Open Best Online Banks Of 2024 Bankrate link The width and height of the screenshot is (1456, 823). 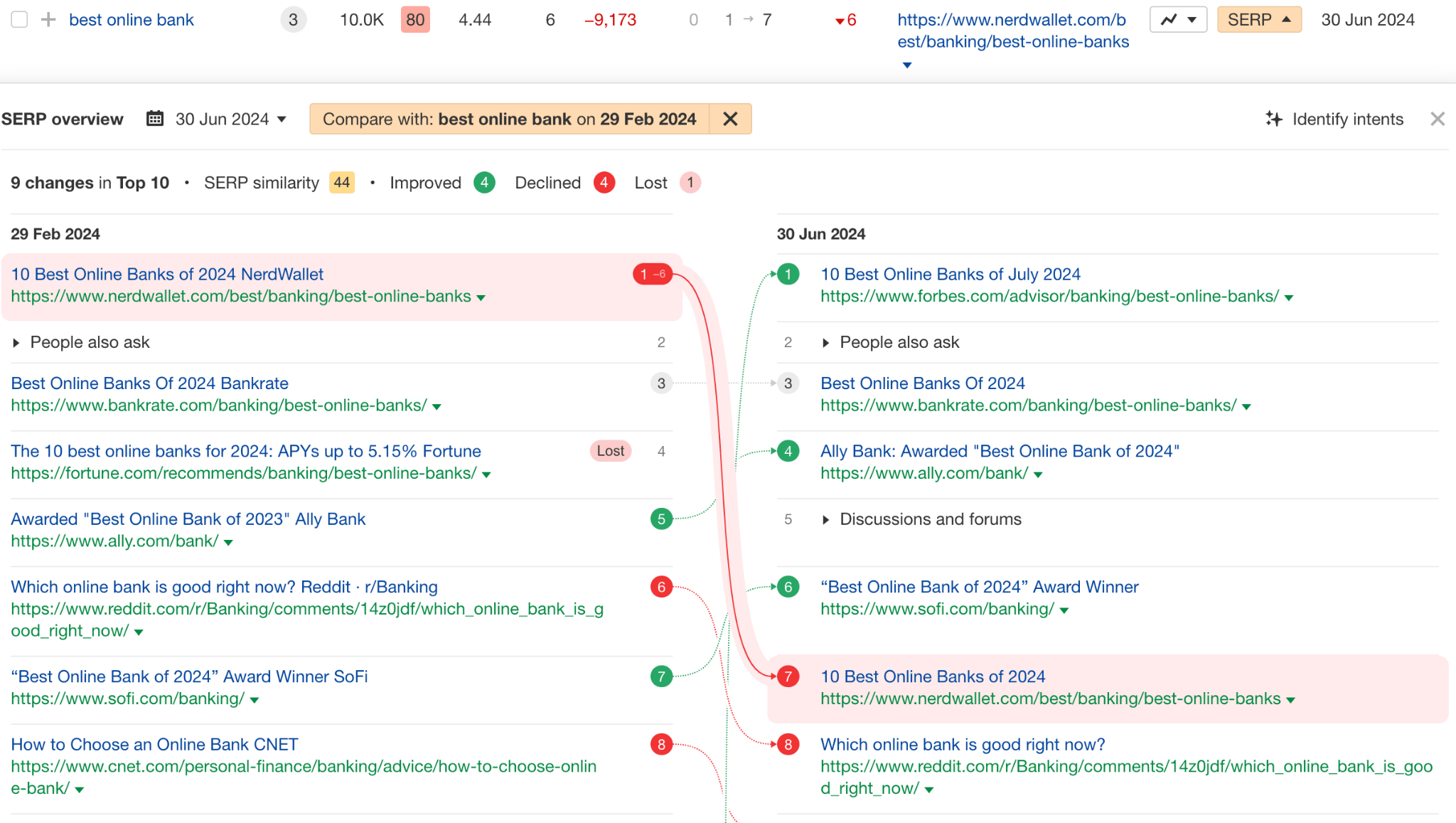[150, 383]
